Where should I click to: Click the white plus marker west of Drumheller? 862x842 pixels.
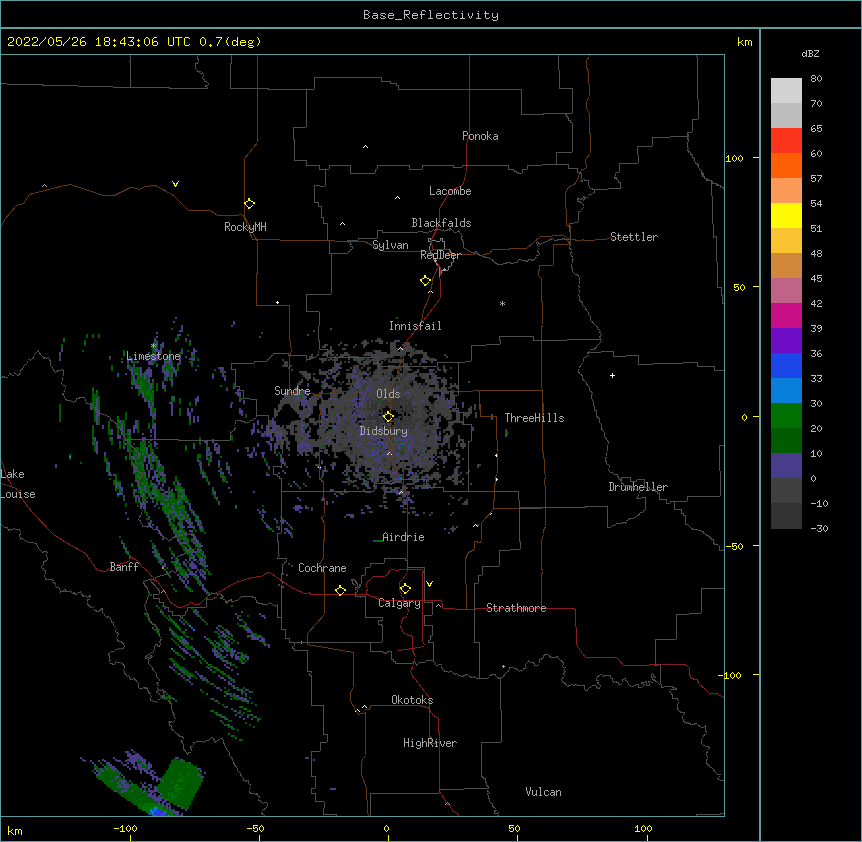click(612, 375)
